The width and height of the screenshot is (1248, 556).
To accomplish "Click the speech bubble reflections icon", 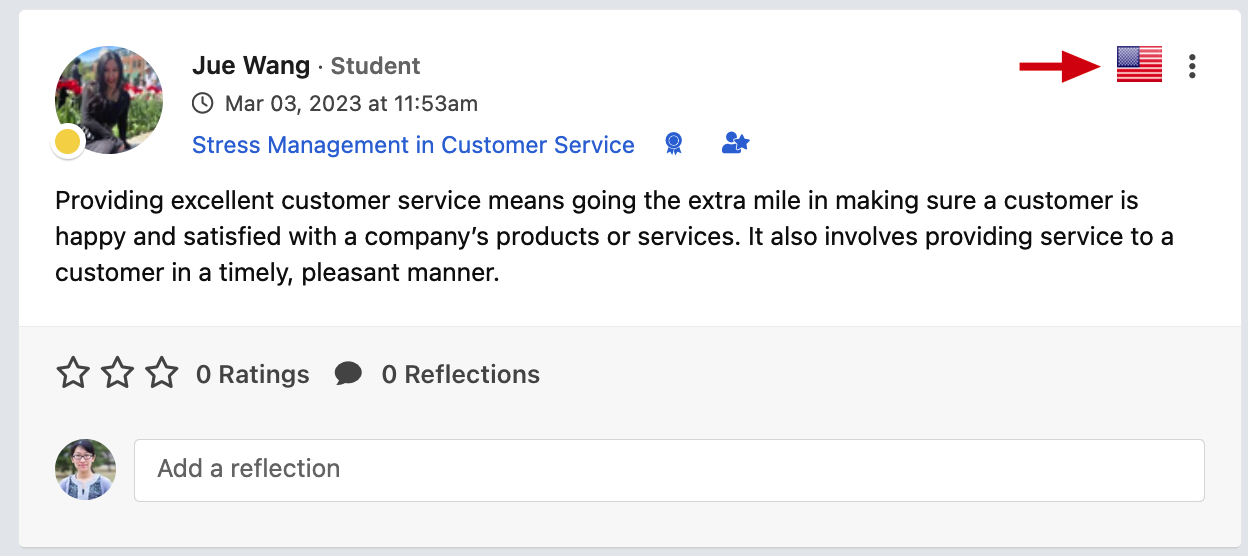I will point(348,374).
